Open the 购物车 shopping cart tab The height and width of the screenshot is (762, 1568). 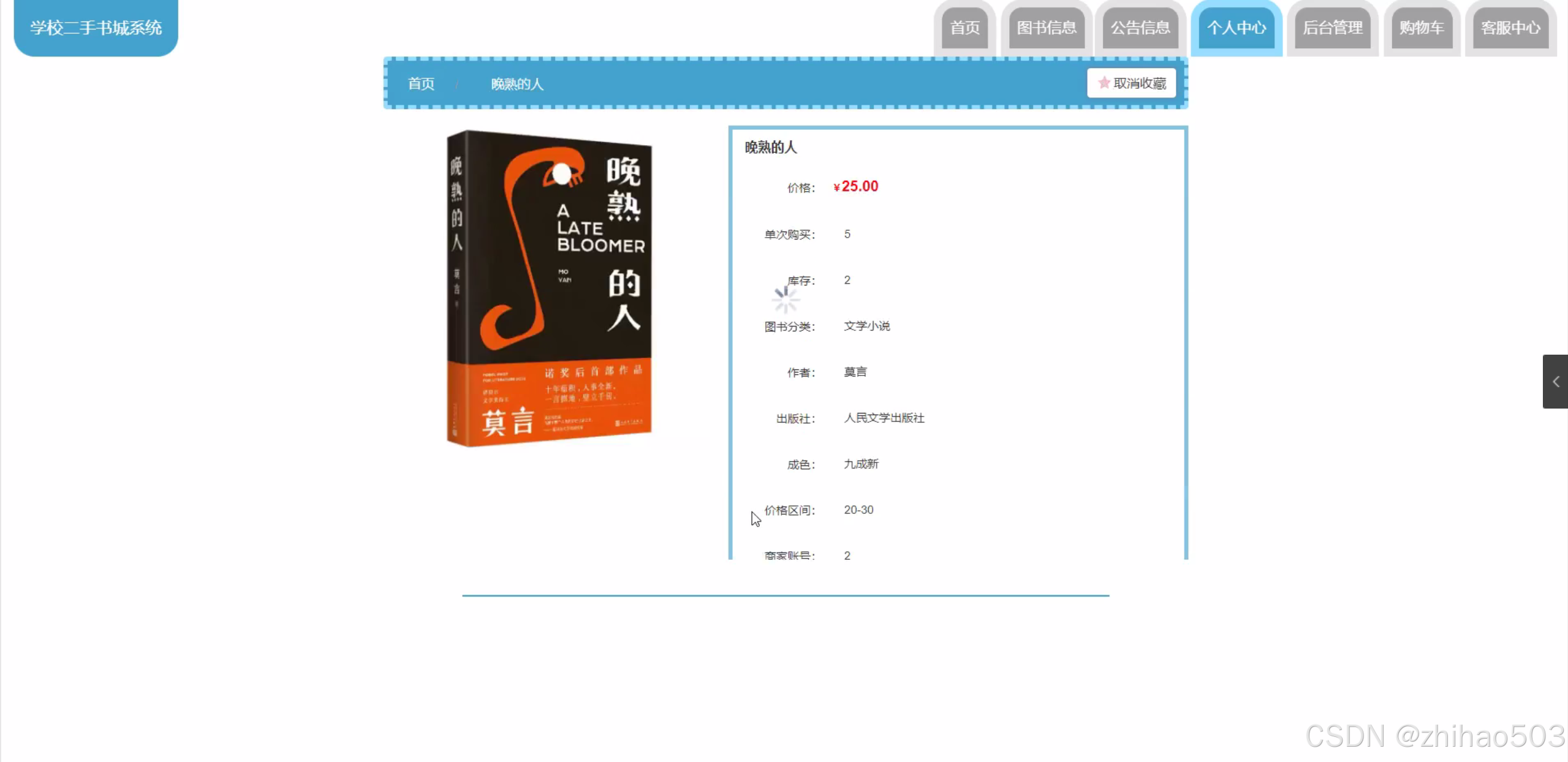(x=1422, y=28)
